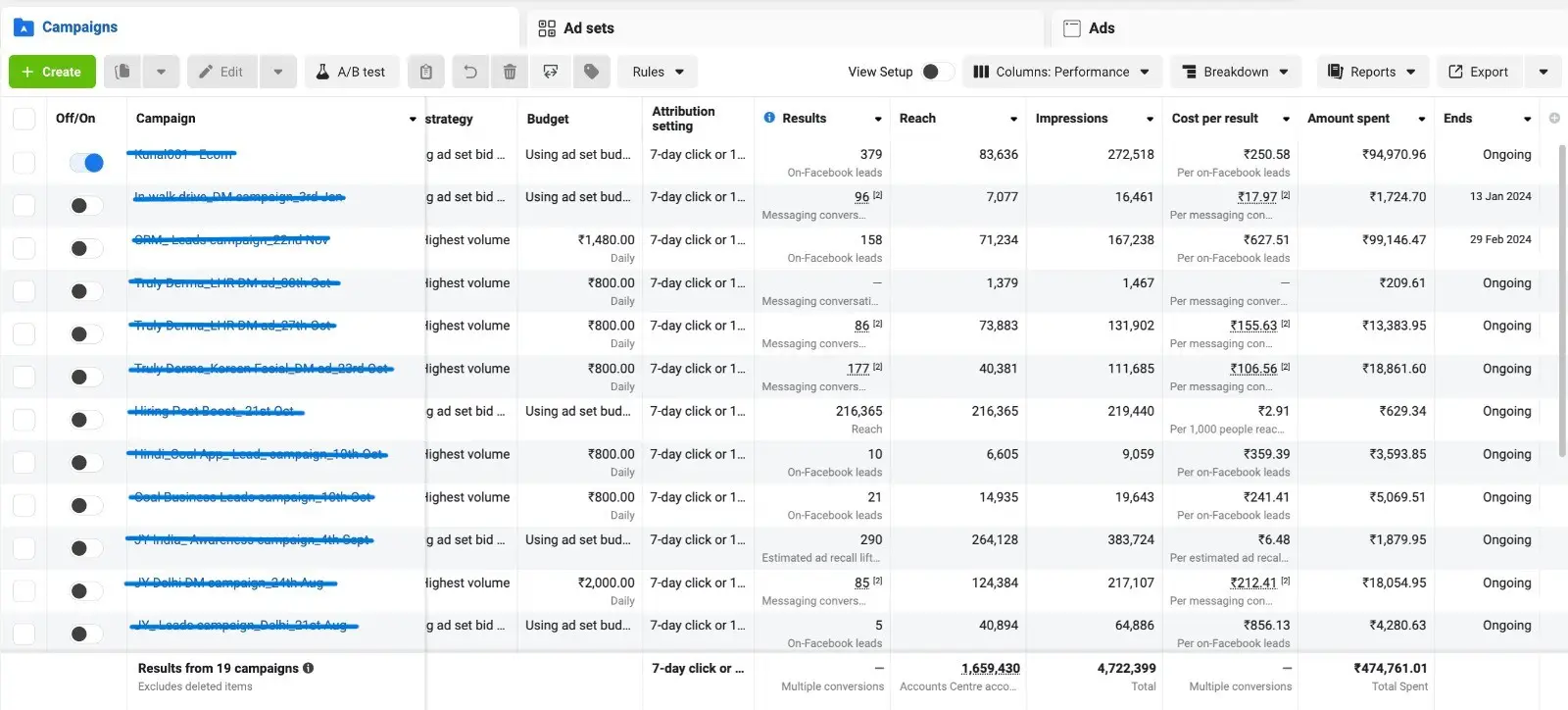1568x710 pixels.
Task: Switch to the Ads tab
Action: [x=1101, y=28]
